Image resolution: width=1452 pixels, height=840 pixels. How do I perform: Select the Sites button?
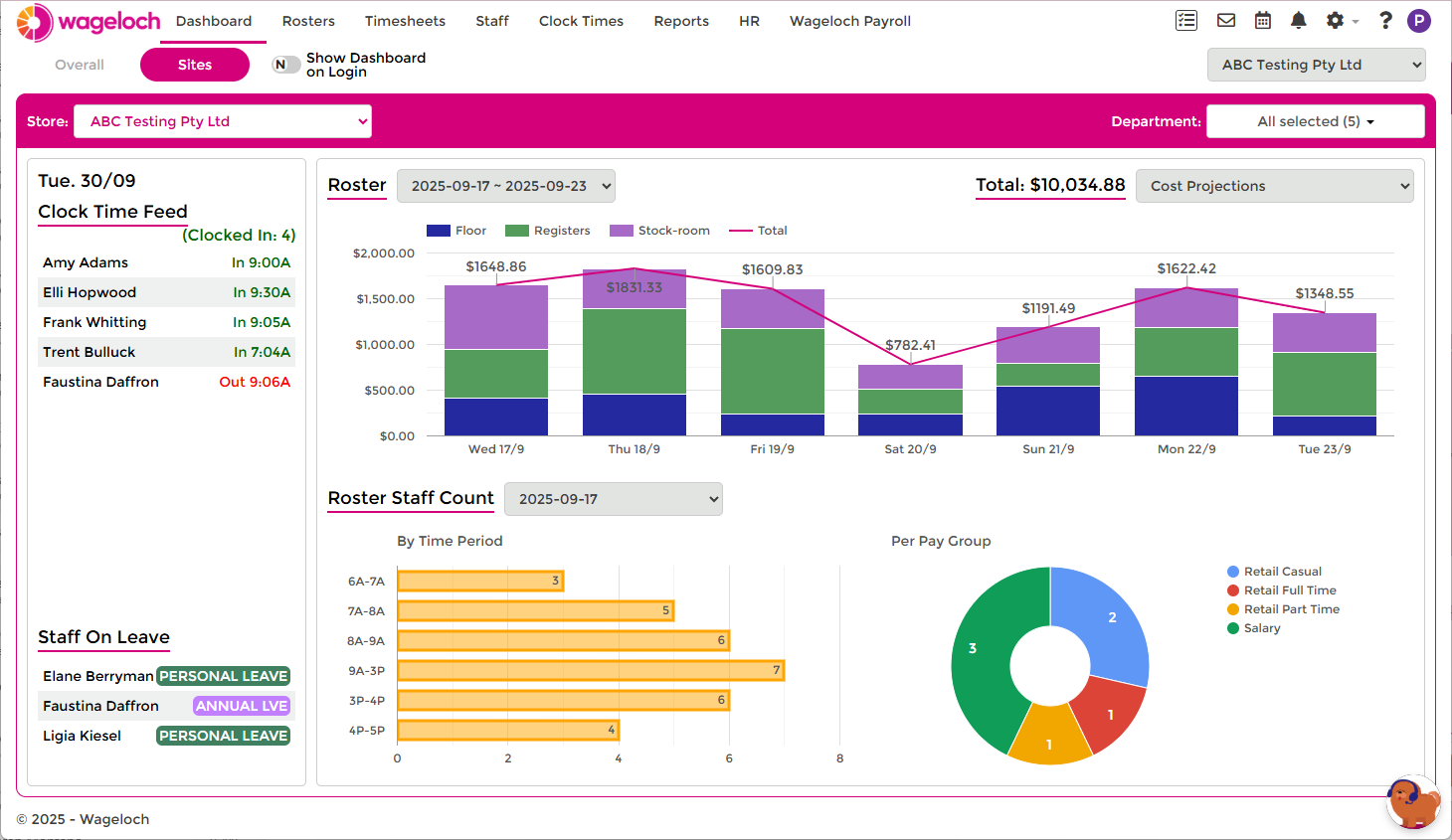click(194, 64)
